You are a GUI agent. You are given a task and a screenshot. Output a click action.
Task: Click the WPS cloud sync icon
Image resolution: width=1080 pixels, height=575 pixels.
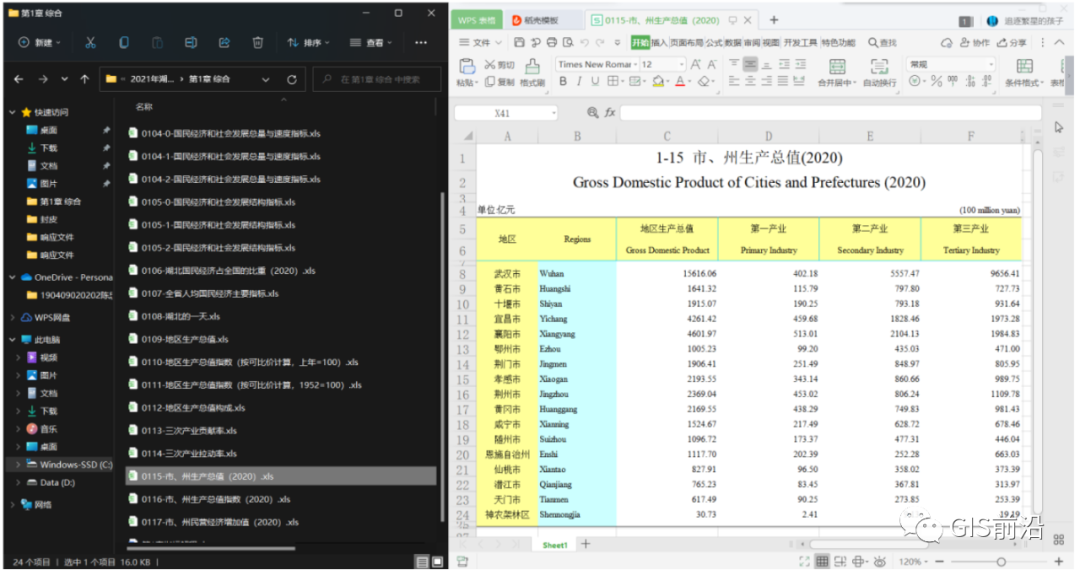[x=946, y=43]
